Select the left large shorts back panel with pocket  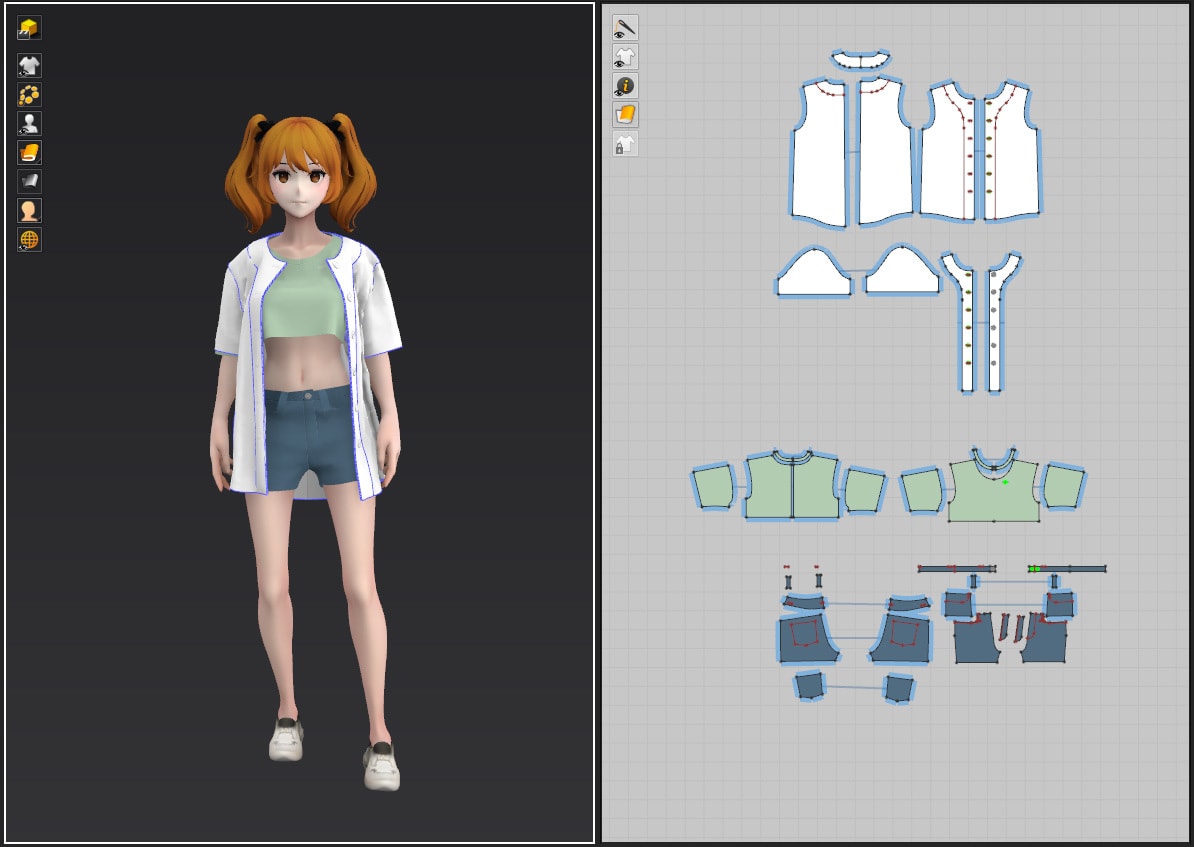807,638
